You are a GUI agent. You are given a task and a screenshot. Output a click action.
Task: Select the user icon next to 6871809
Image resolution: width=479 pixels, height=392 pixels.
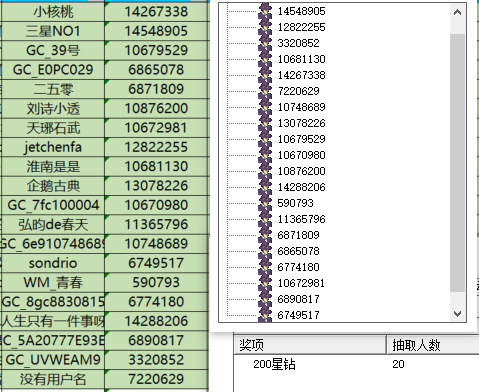coord(265,235)
